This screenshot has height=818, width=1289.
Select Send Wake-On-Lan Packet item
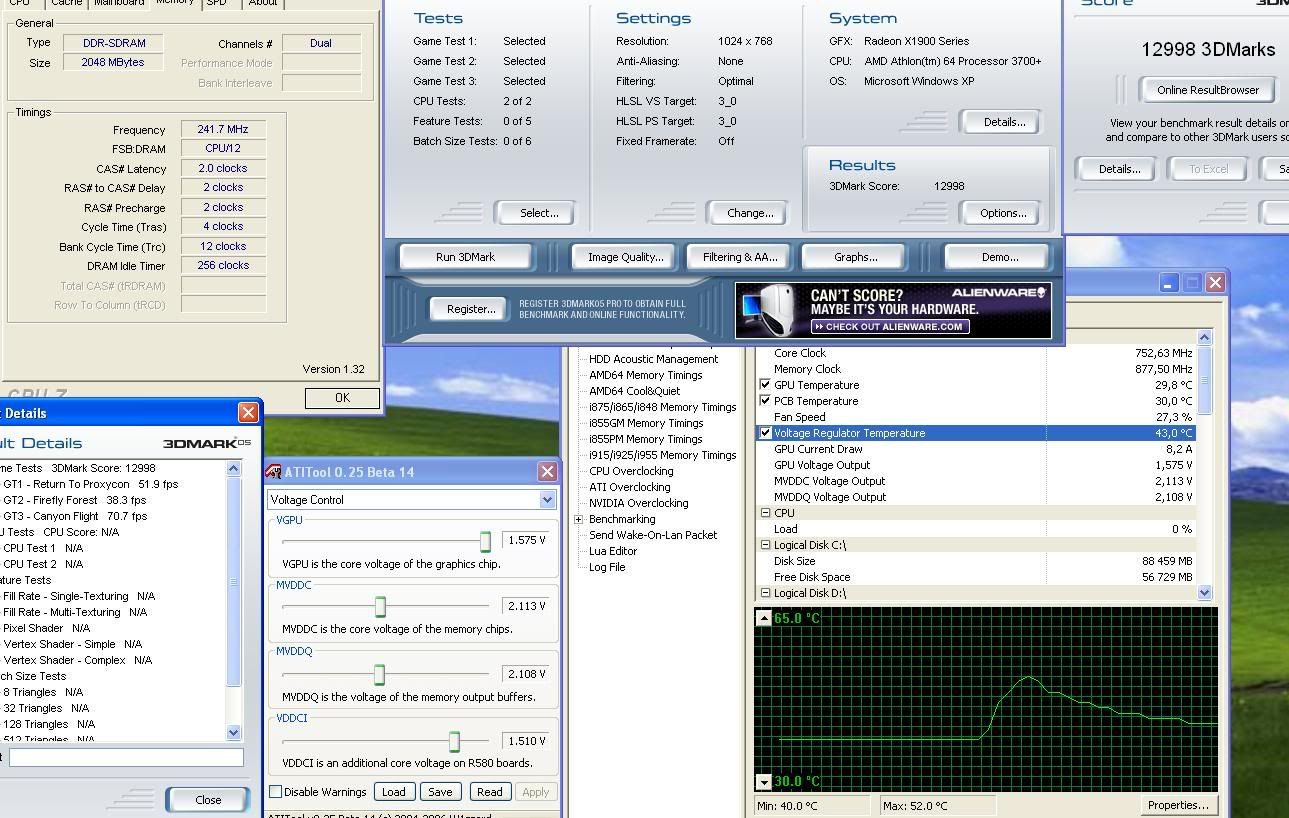point(653,535)
